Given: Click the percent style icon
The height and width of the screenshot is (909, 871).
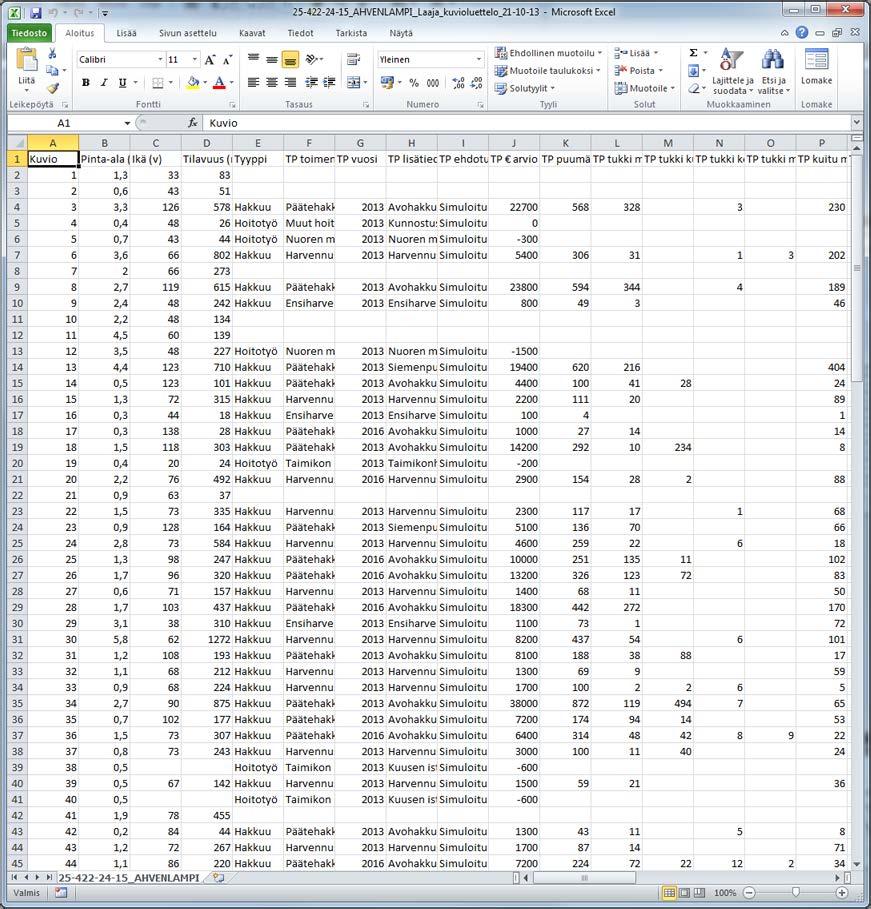Looking at the screenshot, I should (413, 83).
